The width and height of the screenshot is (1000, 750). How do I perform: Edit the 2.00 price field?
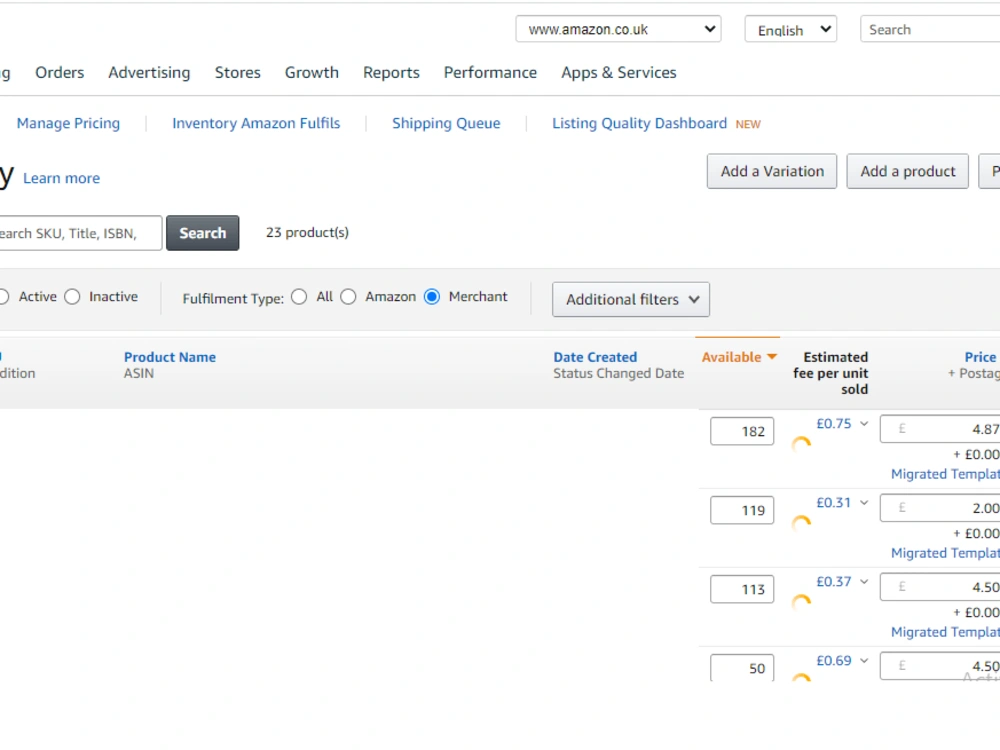(x=940, y=508)
